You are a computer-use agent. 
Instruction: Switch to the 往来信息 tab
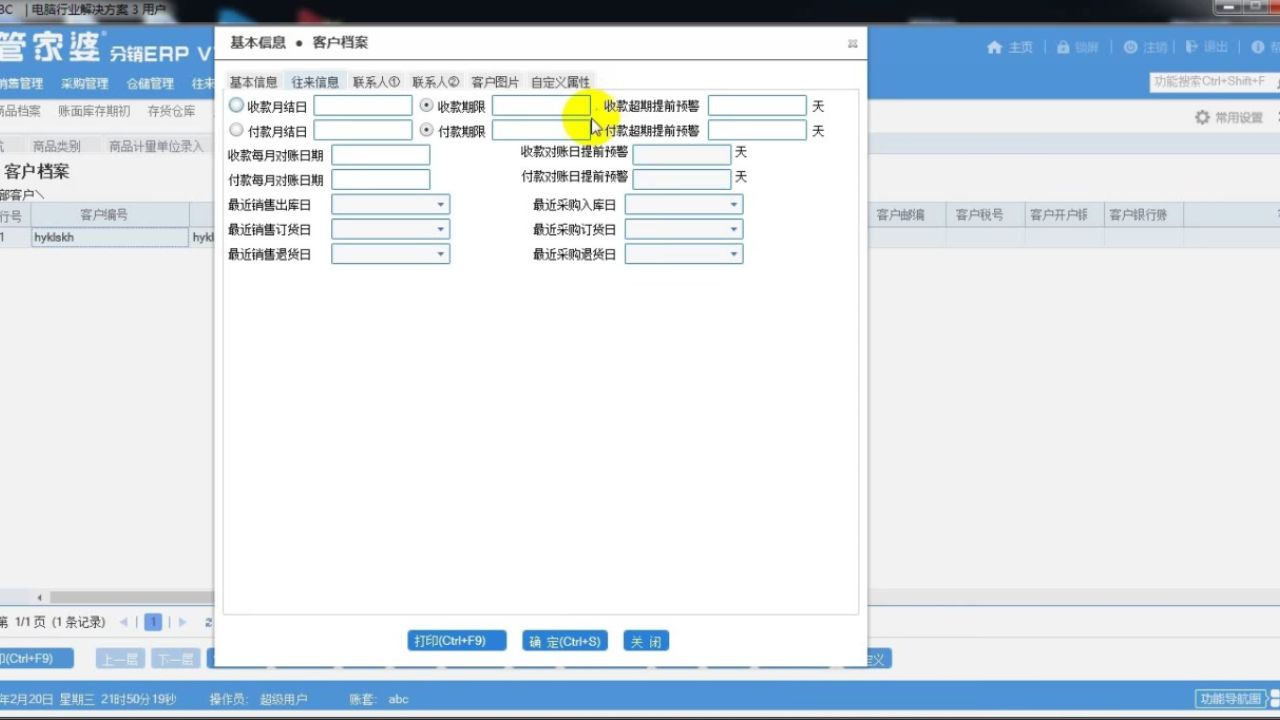315,82
